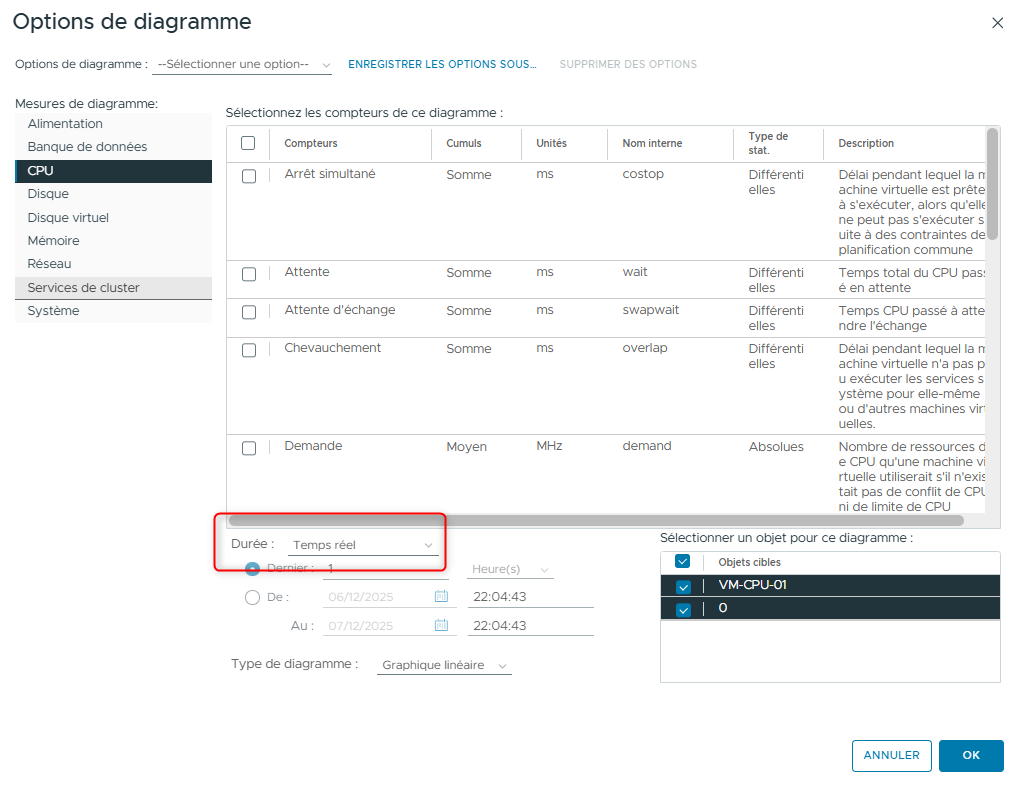Uncheck the VM-CPU-01 target object

click(x=684, y=587)
